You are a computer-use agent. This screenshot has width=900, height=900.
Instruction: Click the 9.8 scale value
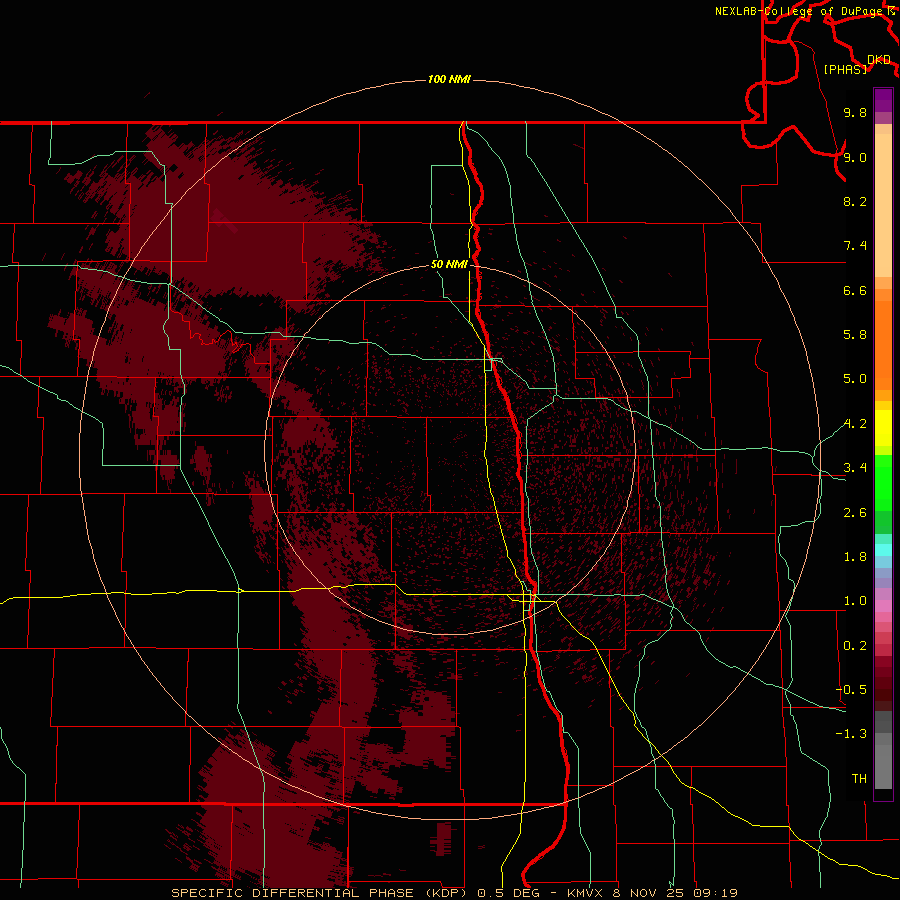(x=855, y=112)
